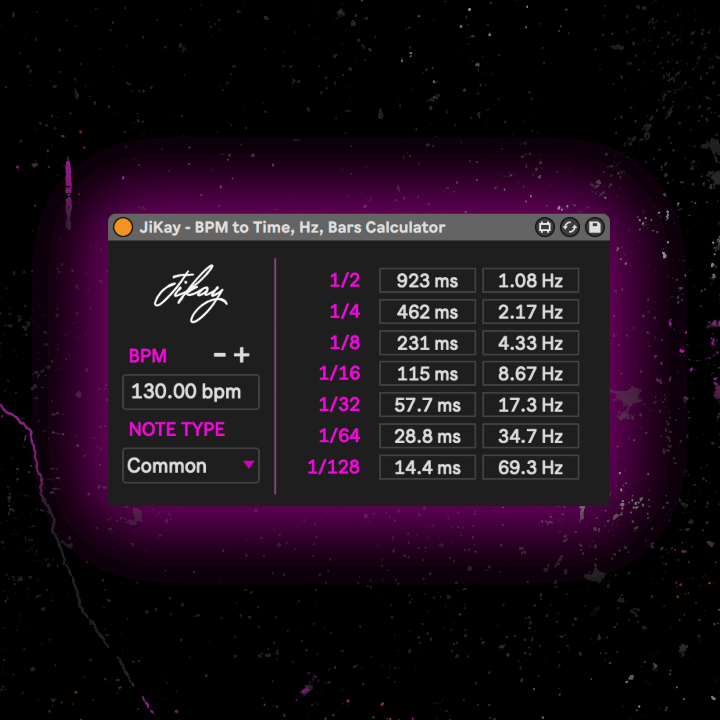Select the 17.3 Hz value box
The image size is (720, 720).
point(530,405)
